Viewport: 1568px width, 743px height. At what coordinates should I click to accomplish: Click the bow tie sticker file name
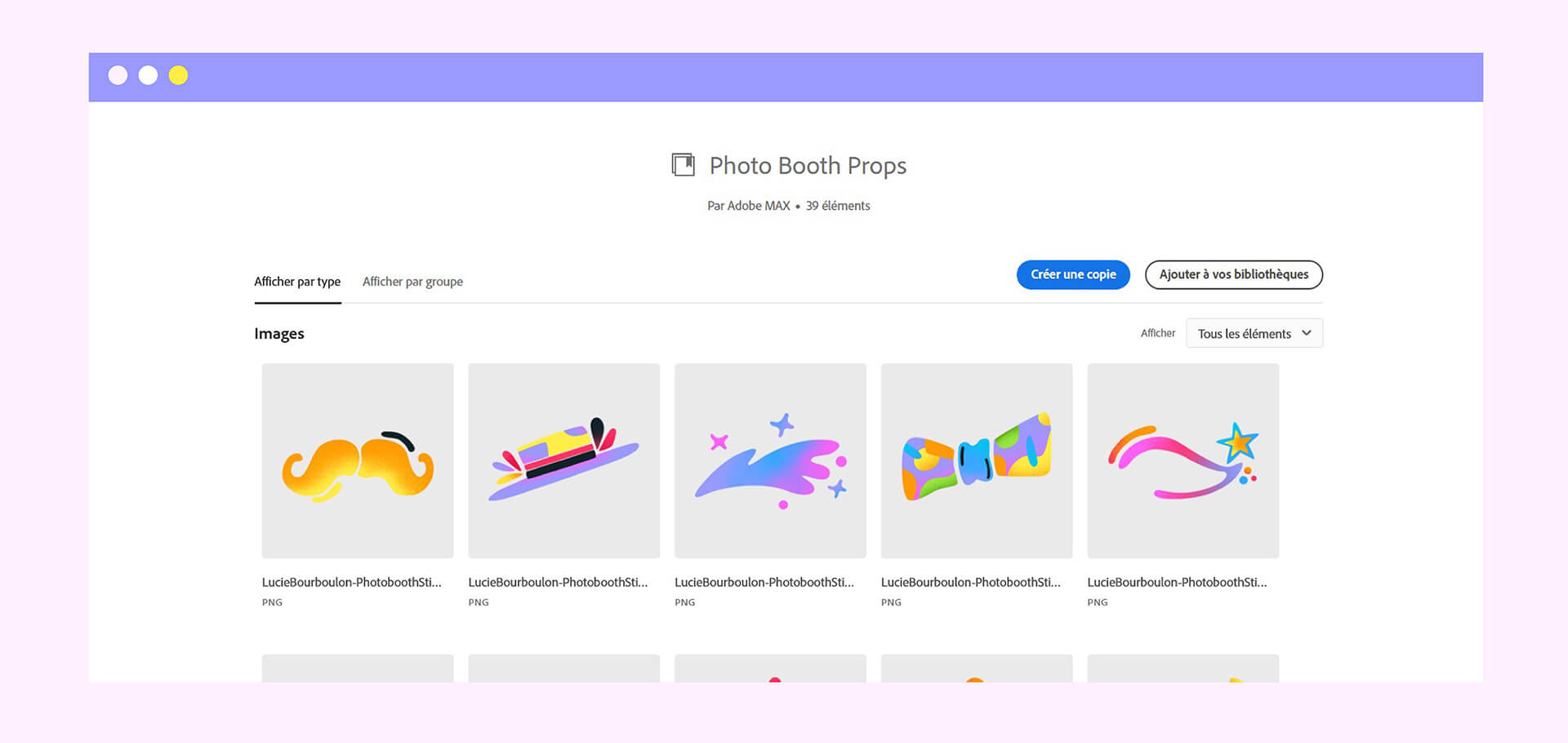click(970, 582)
